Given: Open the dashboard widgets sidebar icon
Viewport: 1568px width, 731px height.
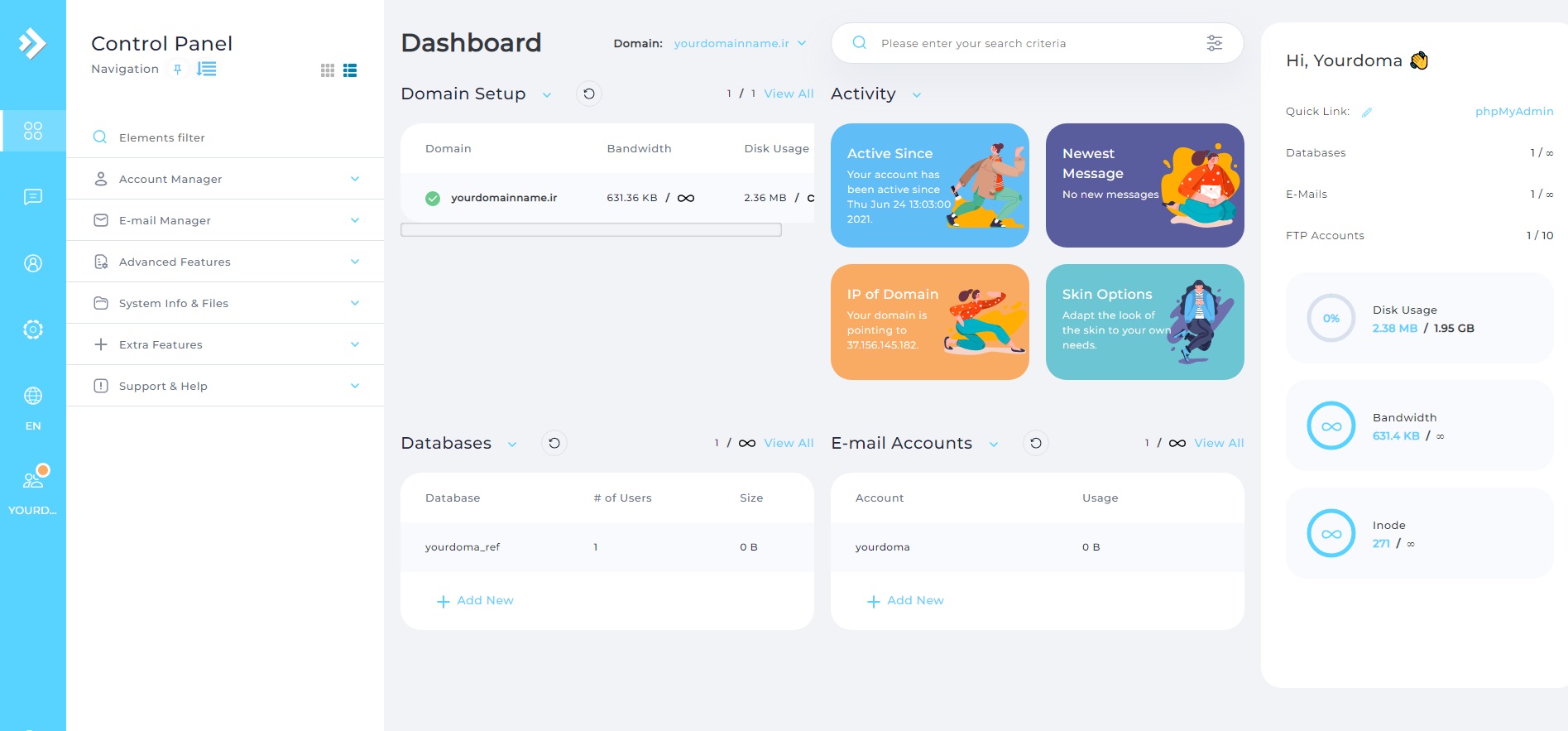Looking at the screenshot, I should pyautogui.click(x=33, y=131).
